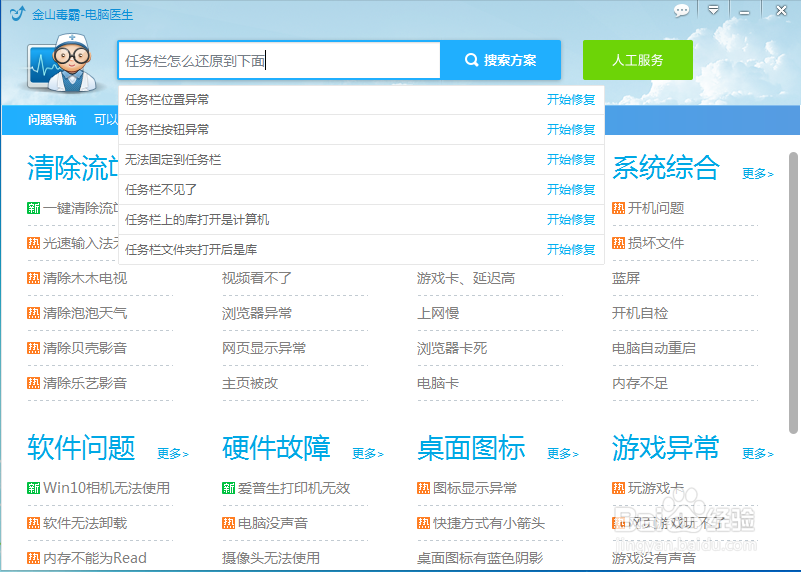Click new badge next to 爱普生打印机无效
The height and width of the screenshot is (572, 801).
(229, 488)
